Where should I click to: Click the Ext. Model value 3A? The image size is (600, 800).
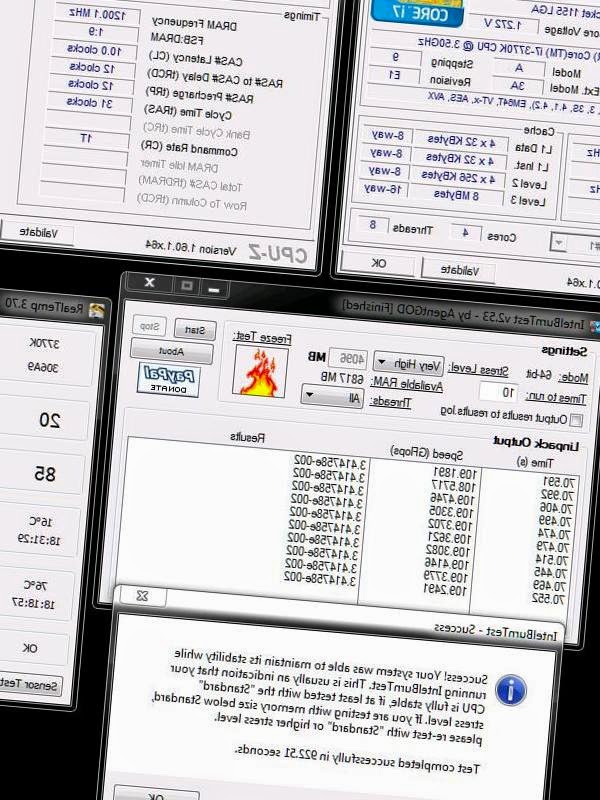pyautogui.click(x=517, y=86)
